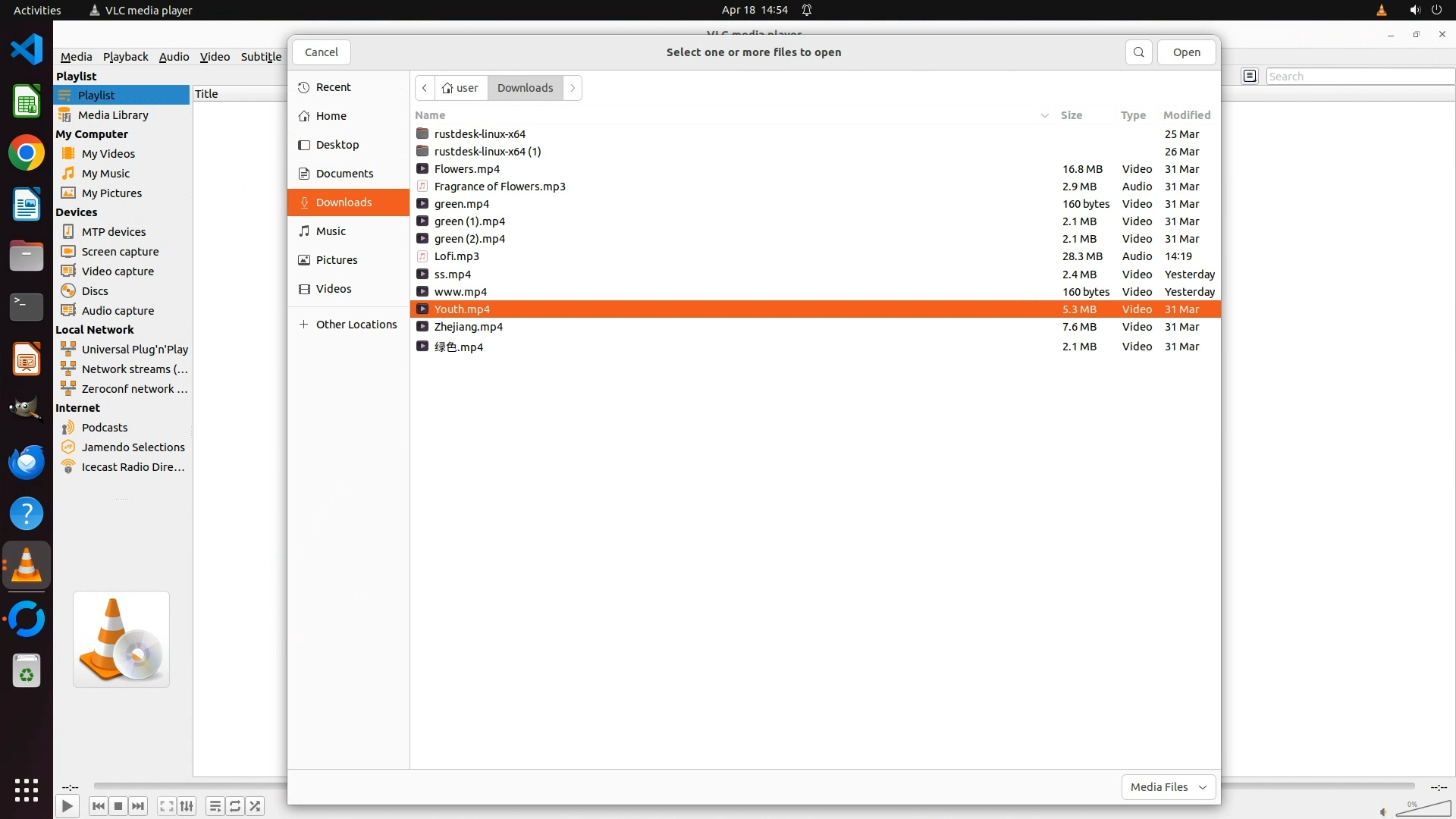The width and height of the screenshot is (1456, 819).
Task: Click the Play button
Action: point(67,806)
